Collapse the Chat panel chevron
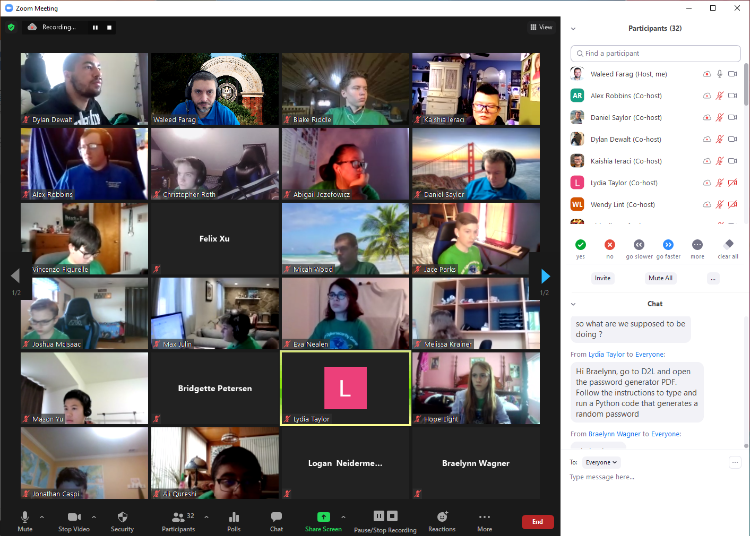This screenshot has width=750, height=536. coord(573,304)
